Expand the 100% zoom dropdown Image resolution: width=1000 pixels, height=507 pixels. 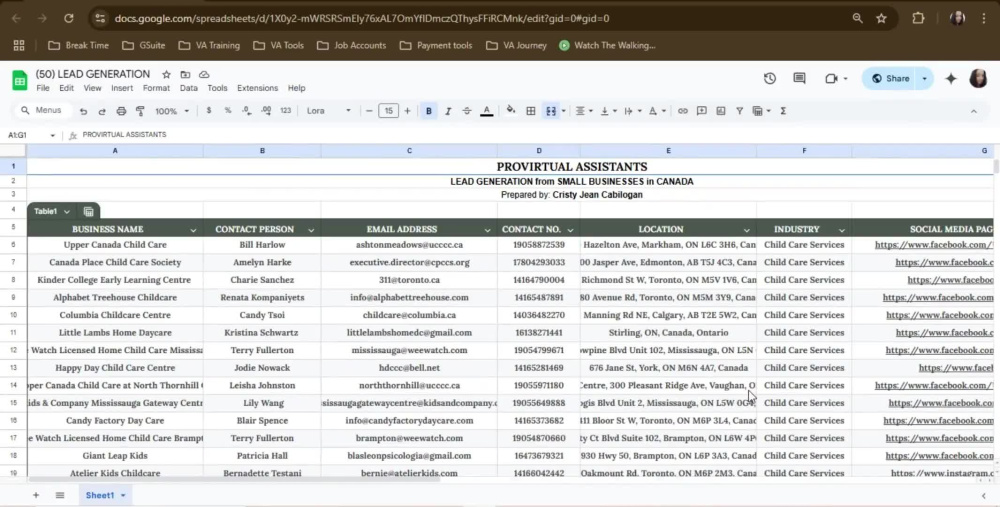pos(172,111)
